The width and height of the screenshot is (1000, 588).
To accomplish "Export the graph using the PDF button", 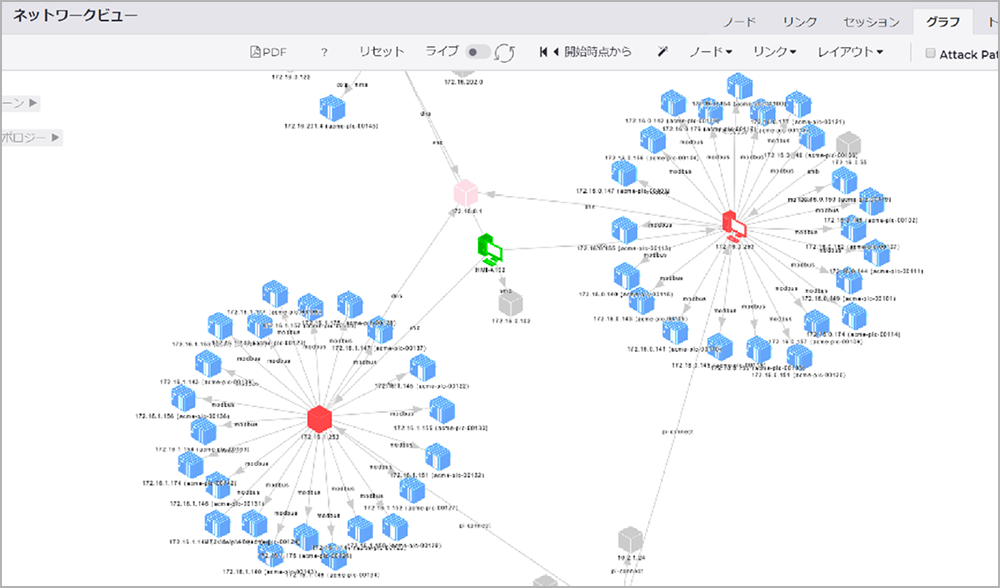I will point(267,52).
